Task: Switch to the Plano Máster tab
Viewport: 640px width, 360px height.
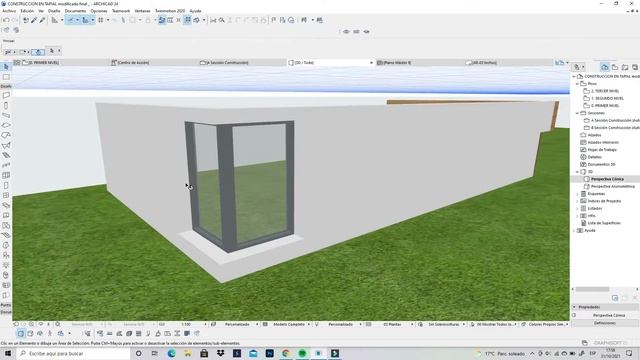Action: coord(419,63)
